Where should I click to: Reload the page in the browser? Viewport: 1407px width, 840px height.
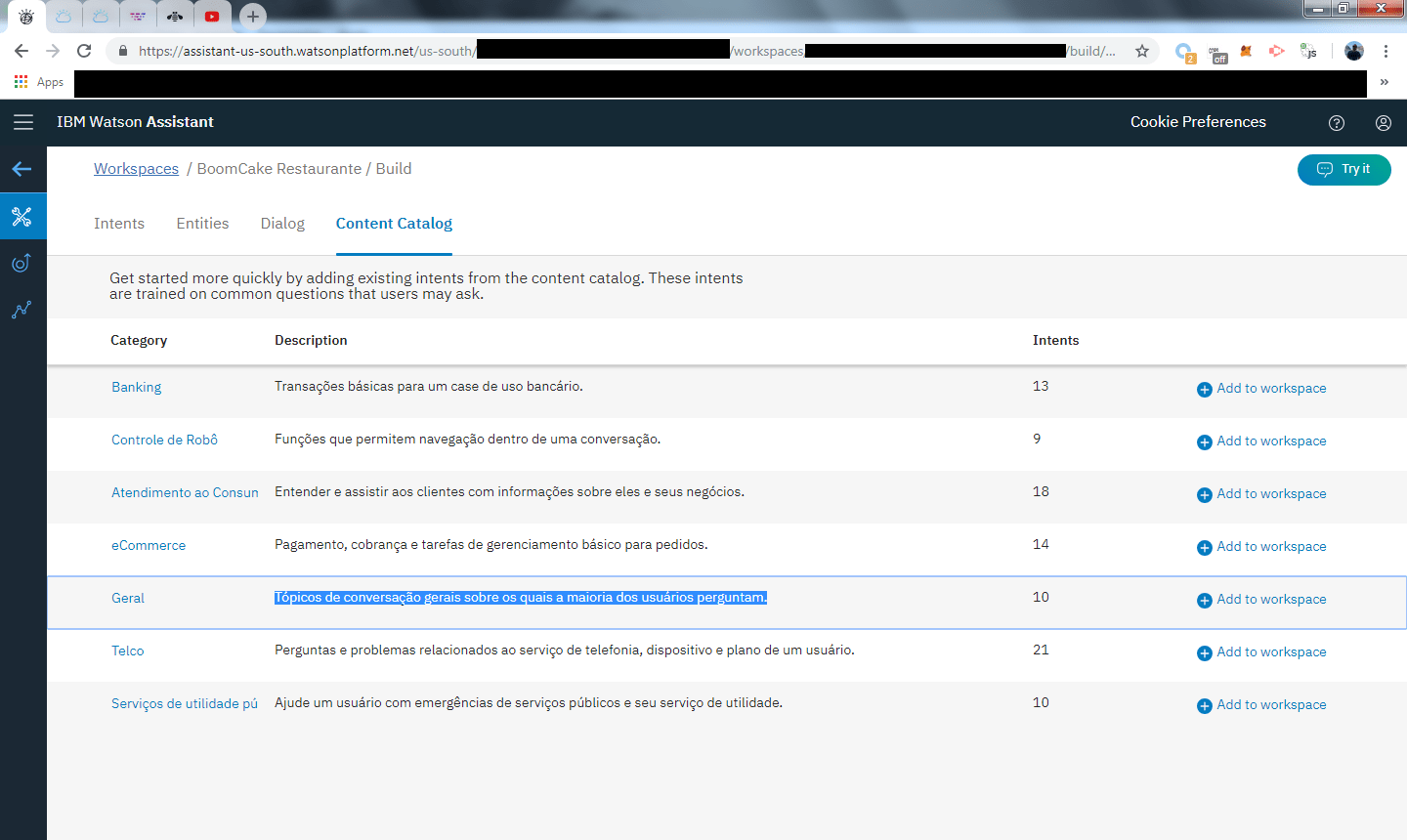pos(84,51)
